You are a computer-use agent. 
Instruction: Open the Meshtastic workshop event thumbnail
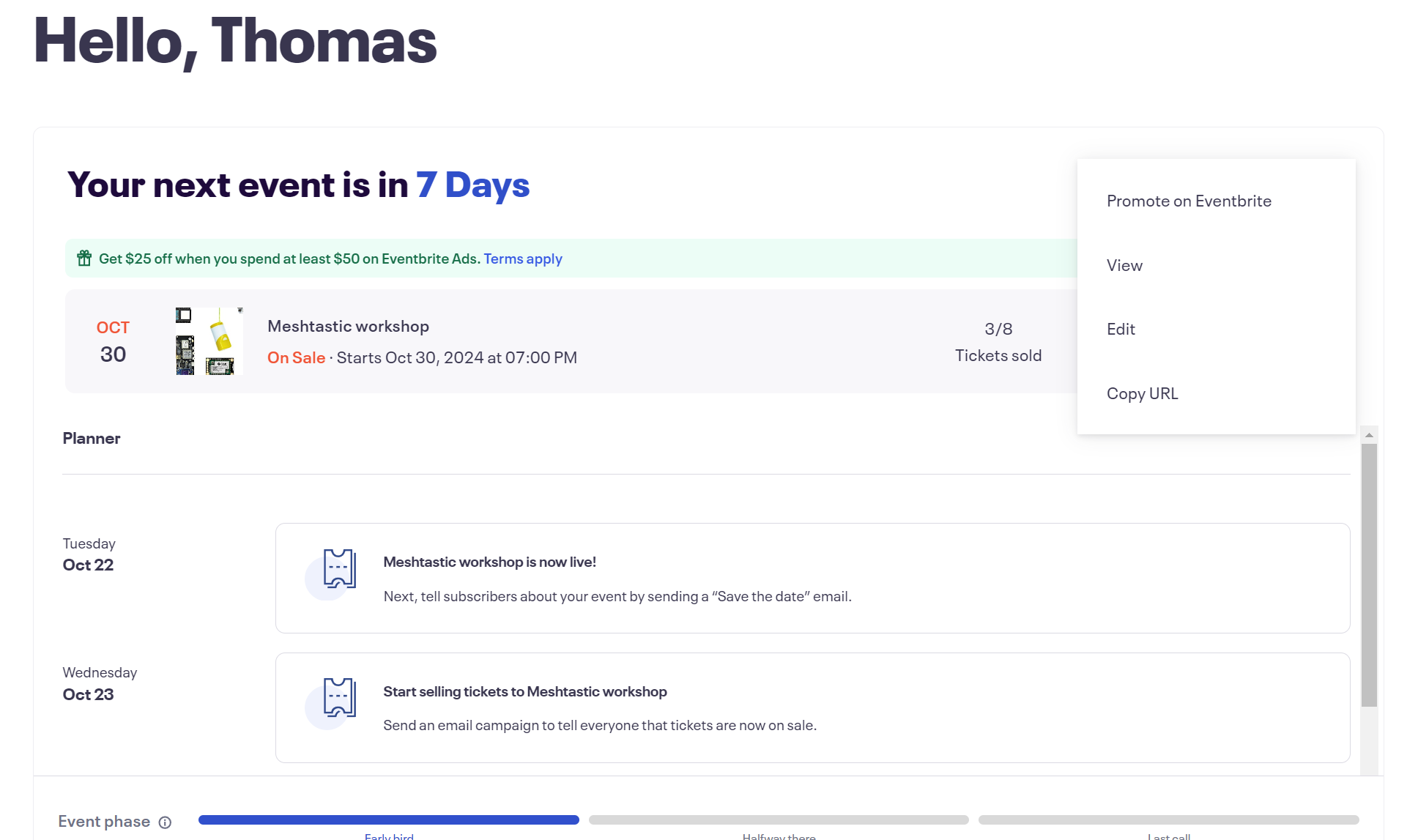point(209,341)
